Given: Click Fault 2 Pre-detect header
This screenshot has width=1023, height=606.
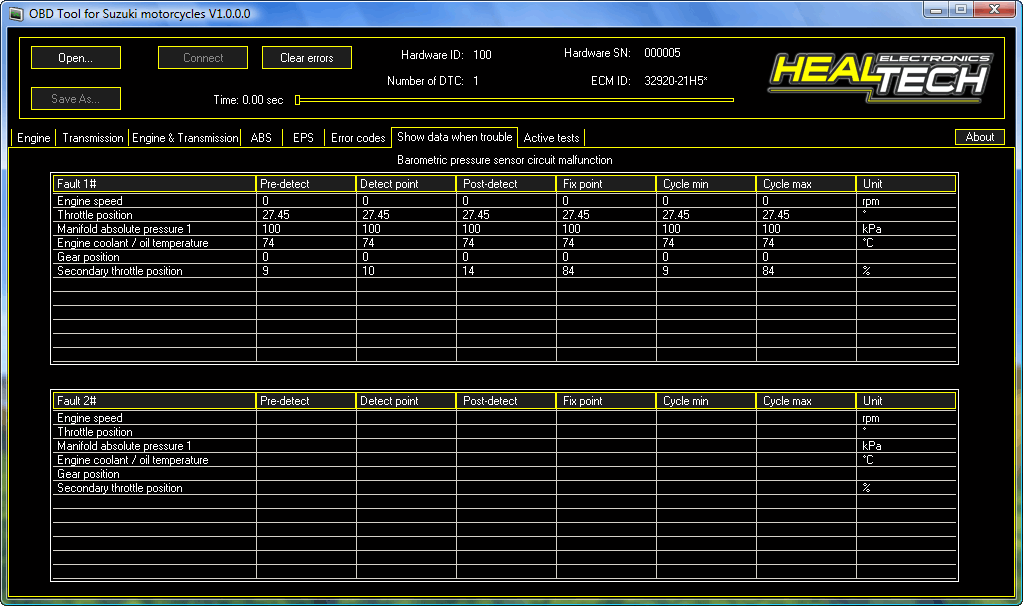Looking at the screenshot, I should click(x=306, y=401).
